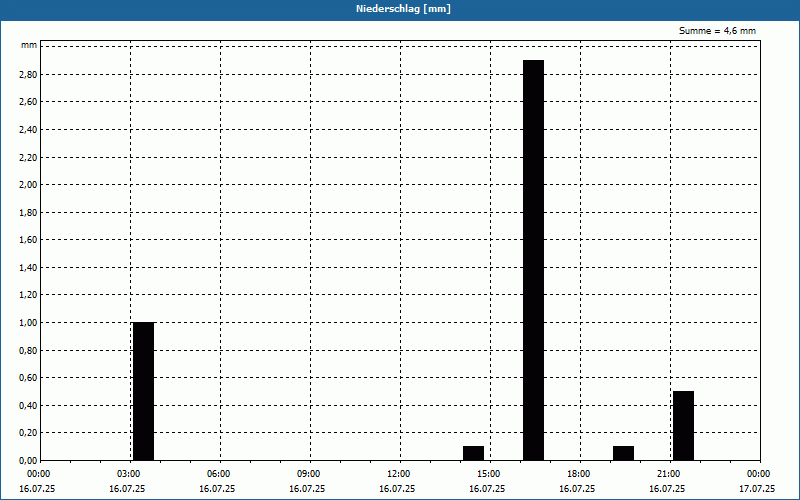The height and width of the screenshot is (500, 800).
Task: Click the 2,80 y-axis value
Action: [x=28, y=74]
